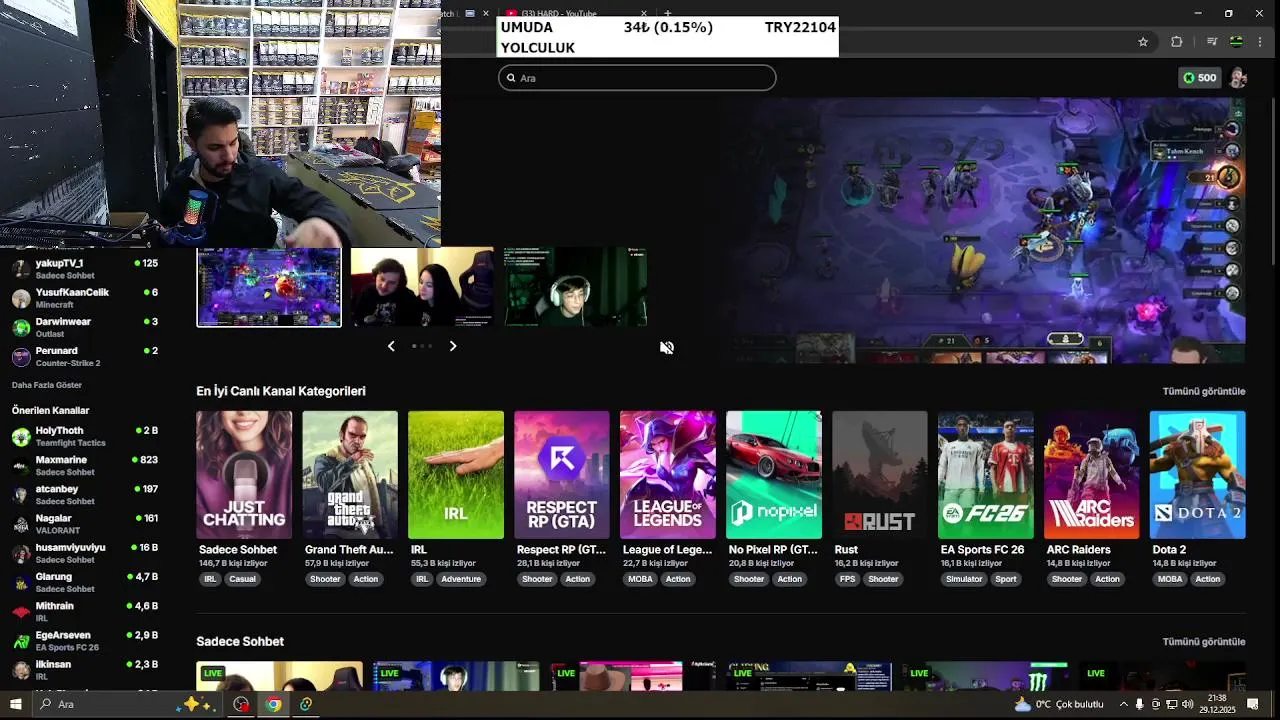Click the Casual tag under Sadece Sohbet
This screenshot has height=720, width=1280.
[243, 579]
